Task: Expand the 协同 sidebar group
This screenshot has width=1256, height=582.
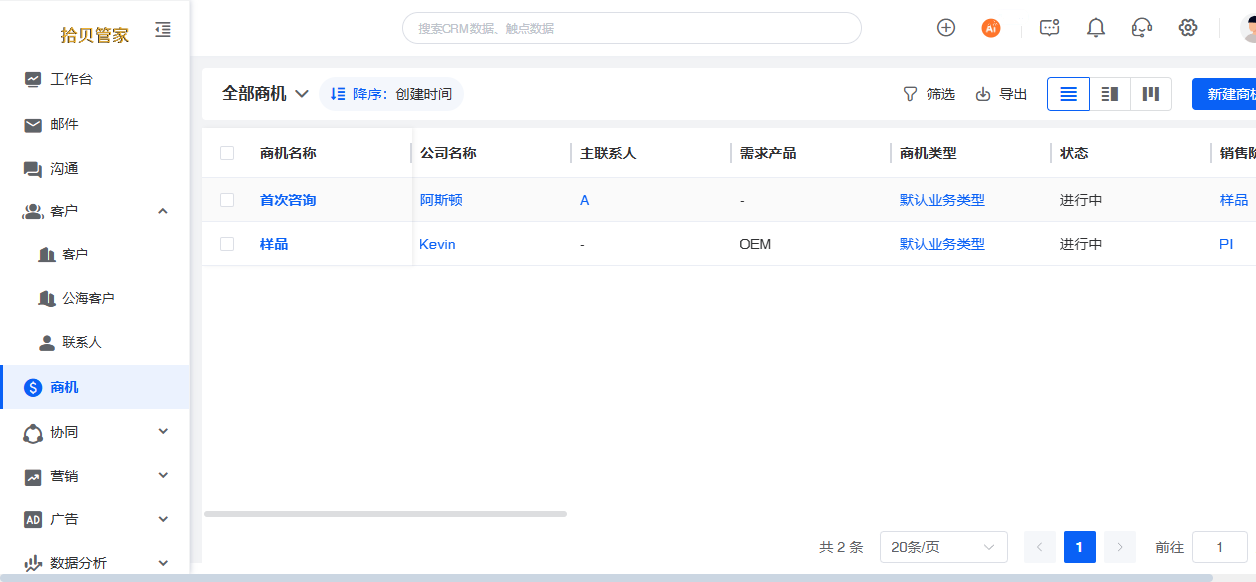Action: pyautogui.click(x=163, y=432)
